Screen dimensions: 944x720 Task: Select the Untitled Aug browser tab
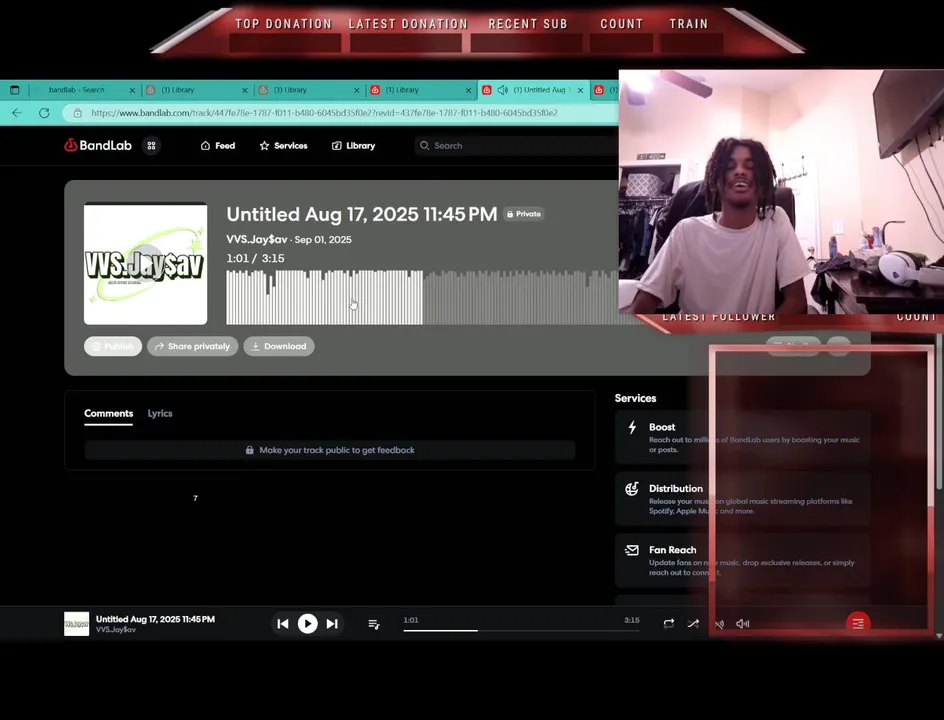point(533,90)
